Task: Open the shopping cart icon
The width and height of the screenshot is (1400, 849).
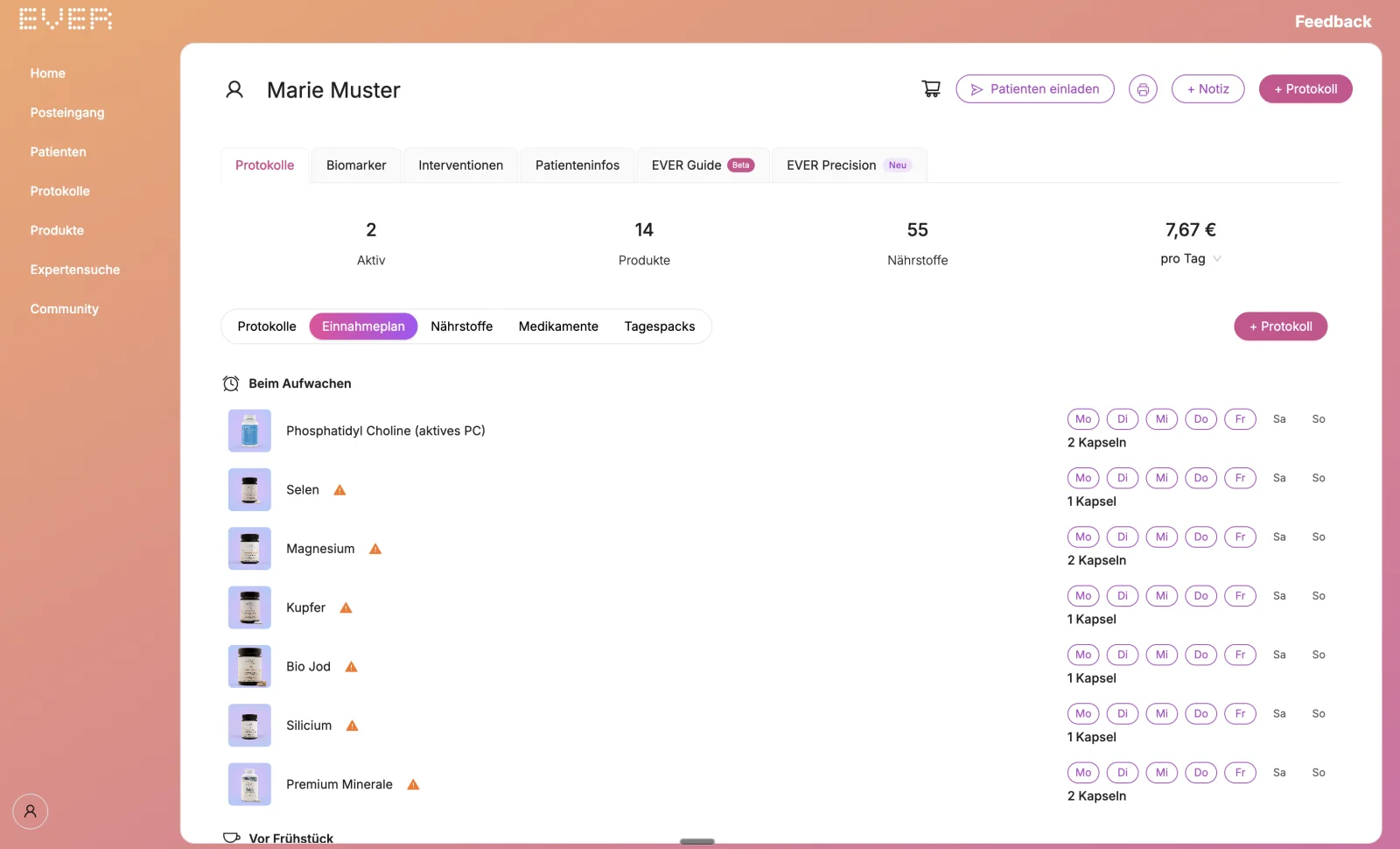Action: pyautogui.click(x=931, y=88)
